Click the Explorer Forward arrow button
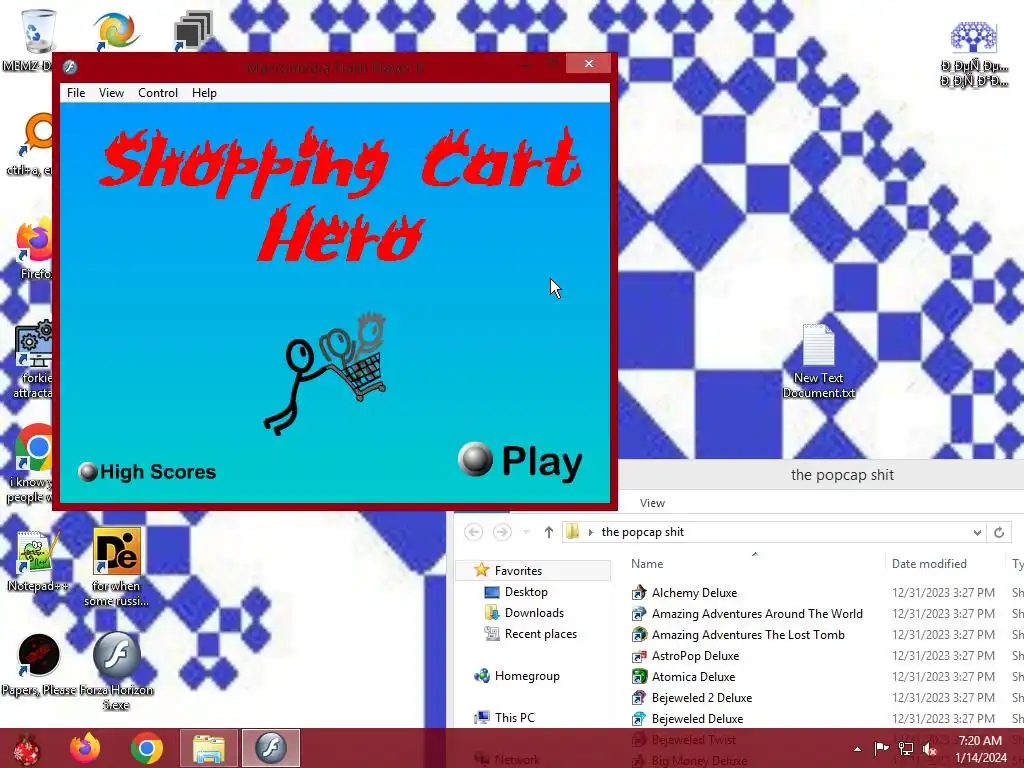Viewport: 1024px width, 768px height. tap(502, 532)
